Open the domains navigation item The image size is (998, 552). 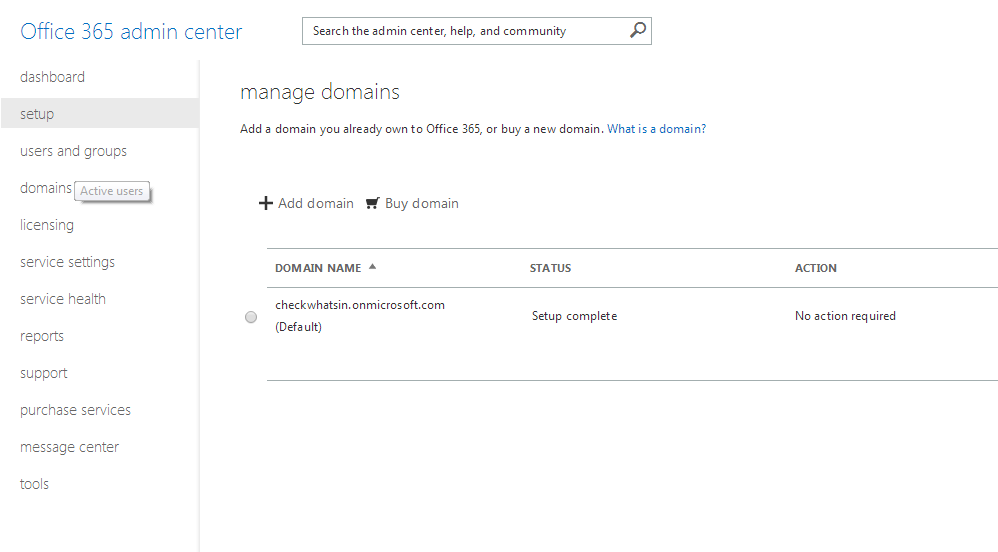46,188
